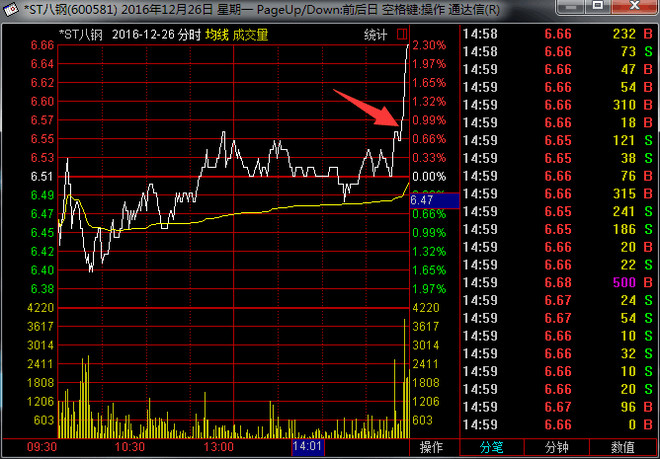
Task: Maximize the window using title bar button
Action: (x=597, y=6)
